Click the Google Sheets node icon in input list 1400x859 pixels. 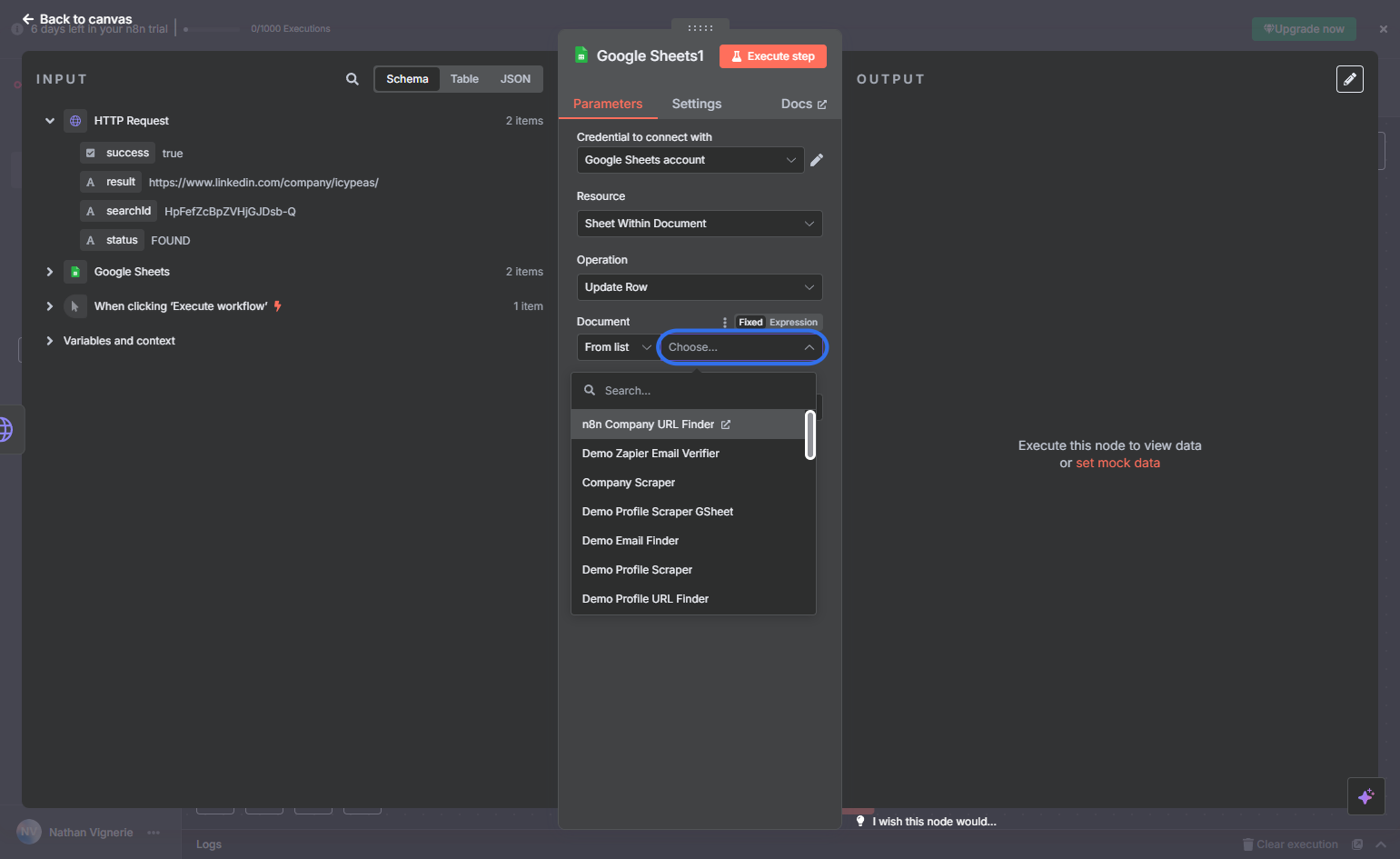[x=75, y=272]
